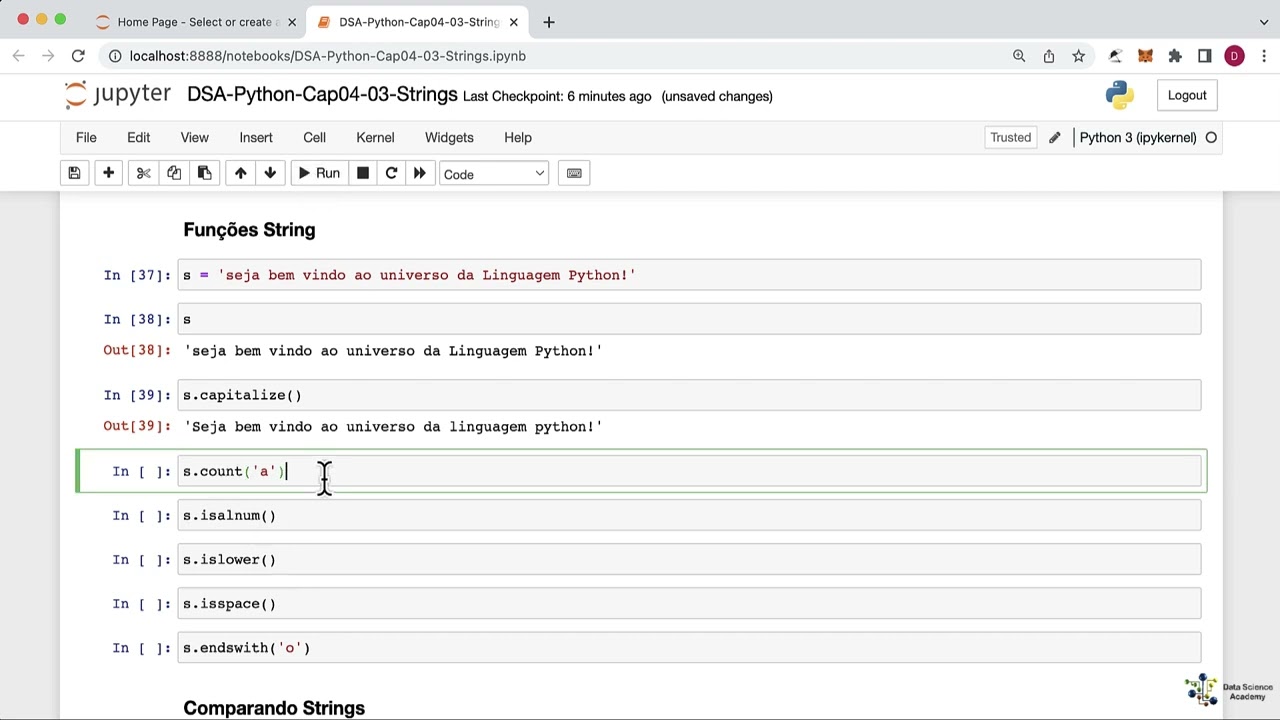Image resolution: width=1280 pixels, height=720 pixels.
Task: Toggle the browser side panel icon
Action: coord(1205,56)
